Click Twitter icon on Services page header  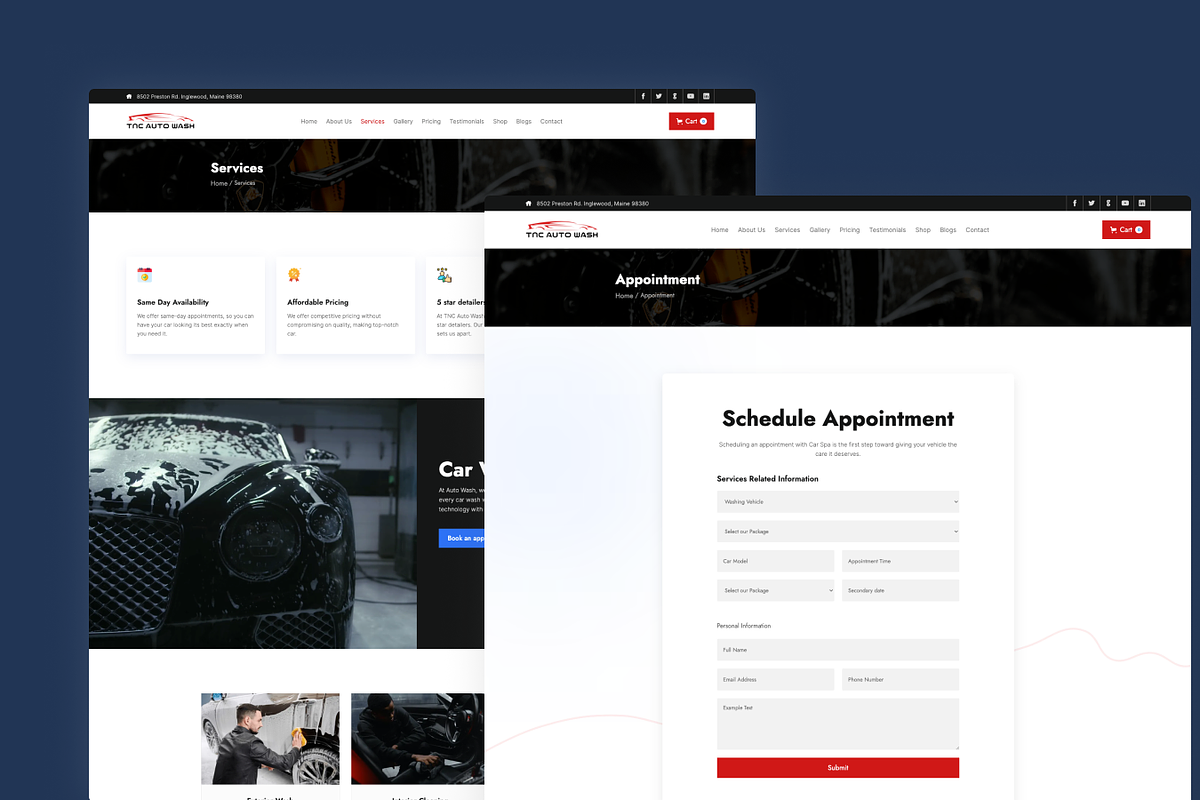point(659,96)
